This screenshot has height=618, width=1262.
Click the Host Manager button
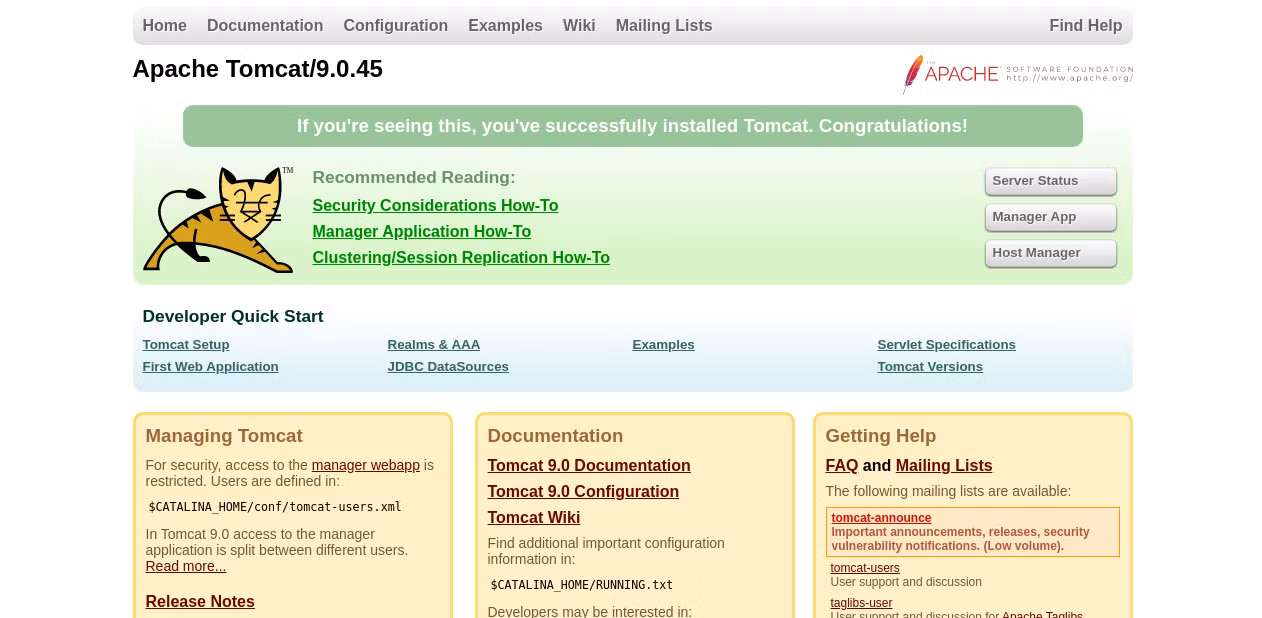[1050, 253]
